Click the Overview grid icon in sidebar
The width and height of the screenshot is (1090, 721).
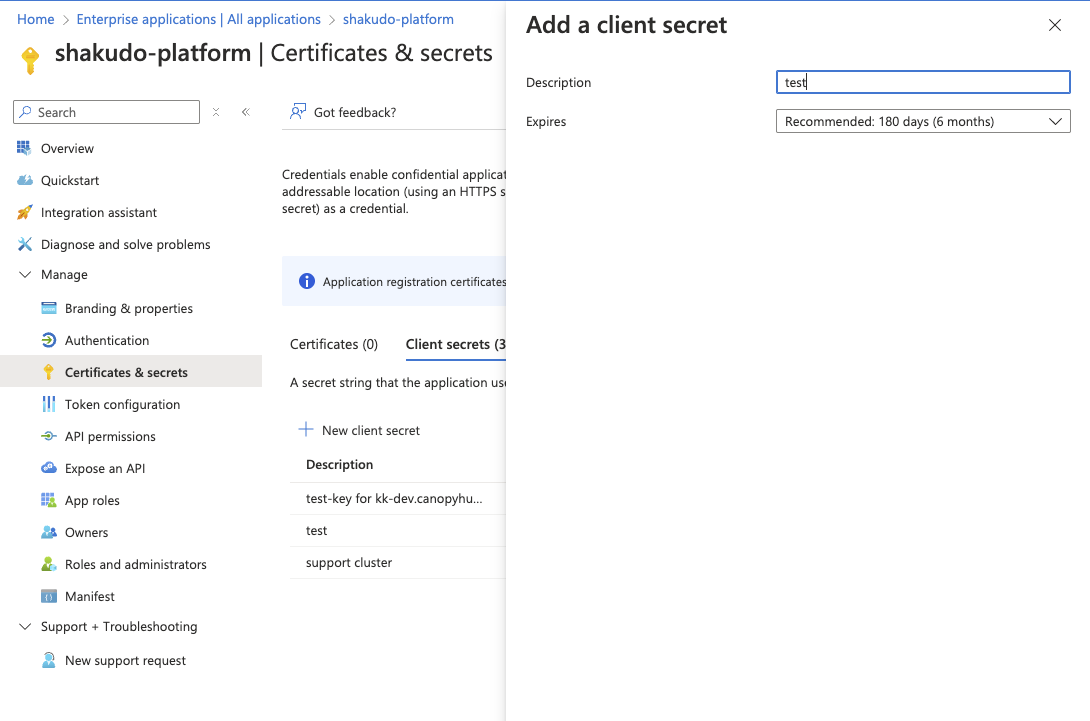coord(24,148)
